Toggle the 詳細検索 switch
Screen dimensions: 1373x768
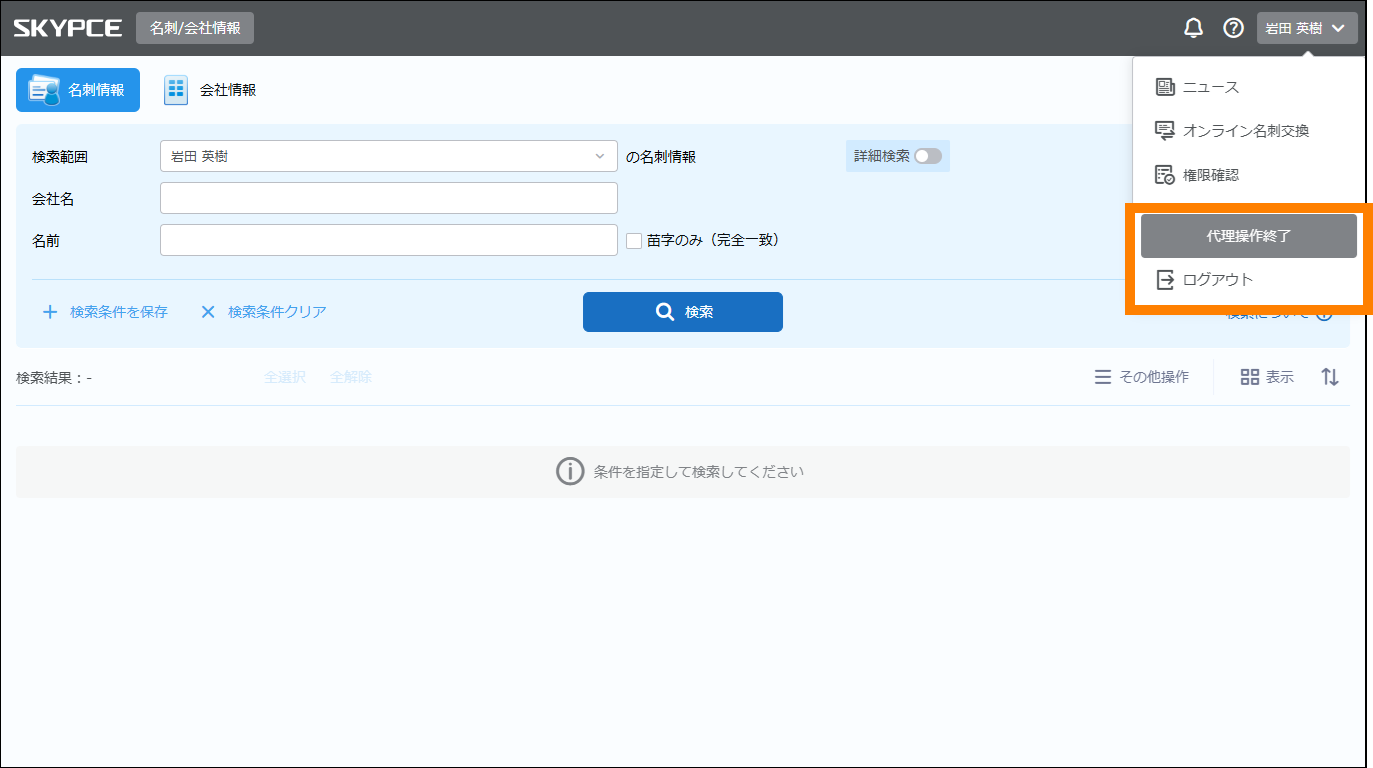pos(927,156)
